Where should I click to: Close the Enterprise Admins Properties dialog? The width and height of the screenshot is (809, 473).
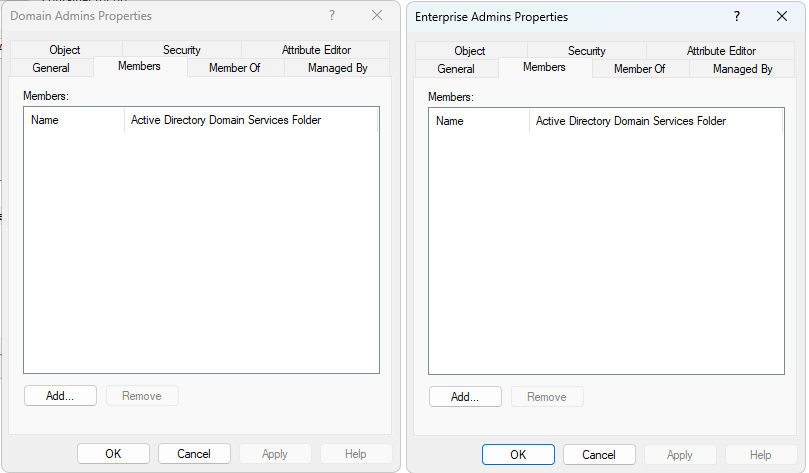click(x=782, y=17)
